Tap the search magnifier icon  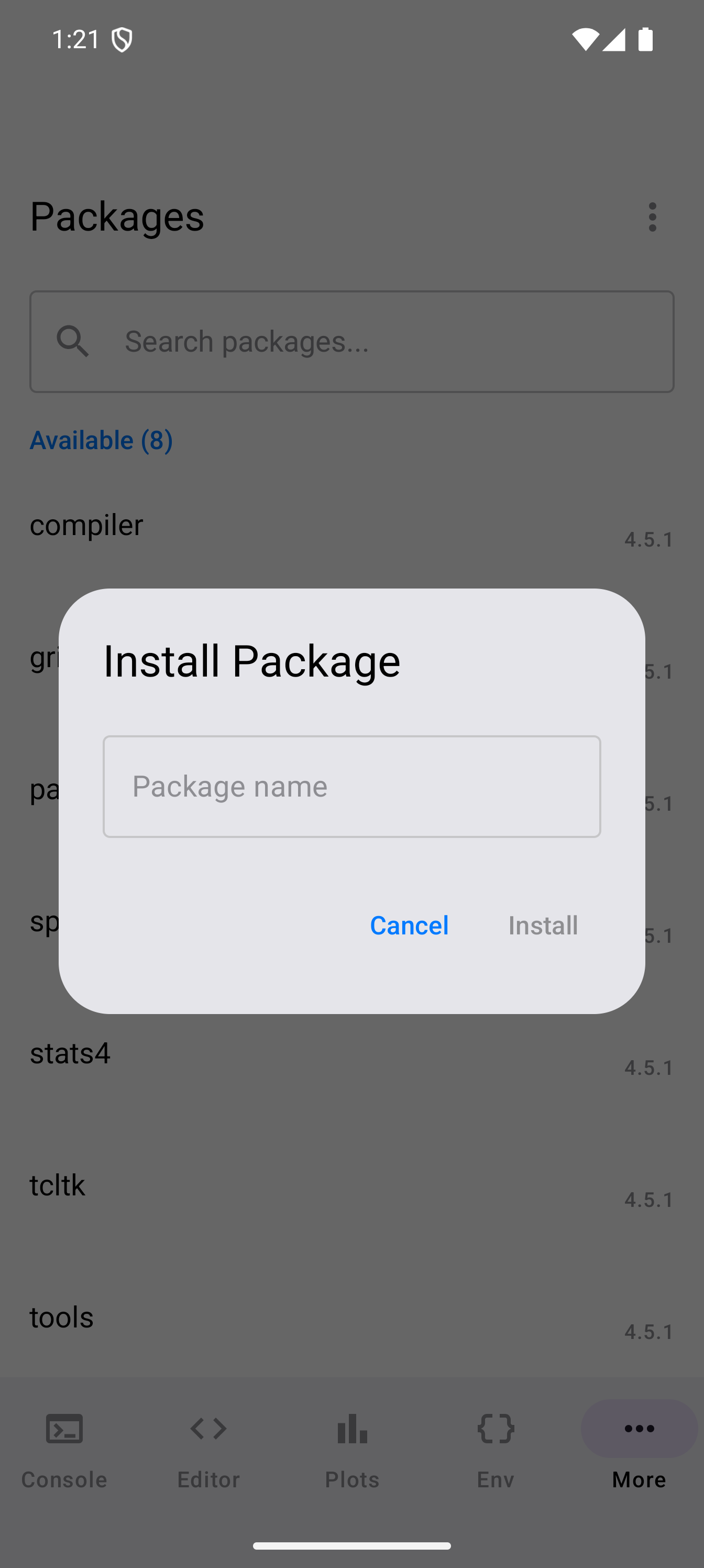(73, 341)
